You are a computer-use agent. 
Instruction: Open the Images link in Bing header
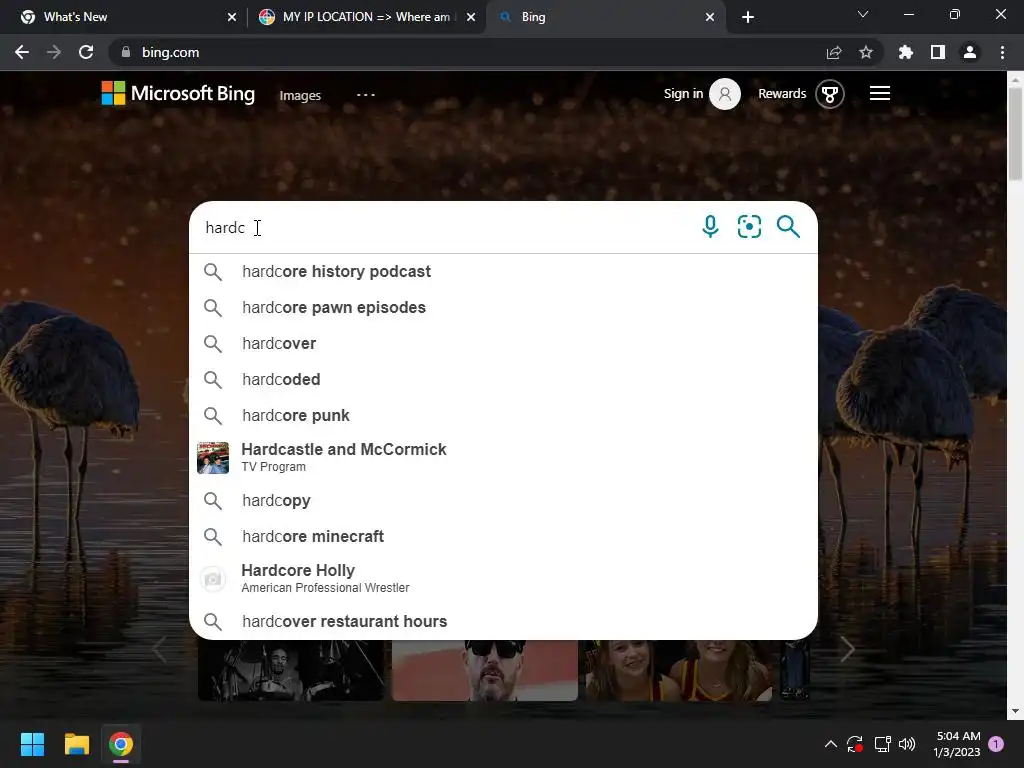pyautogui.click(x=300, y=95)
